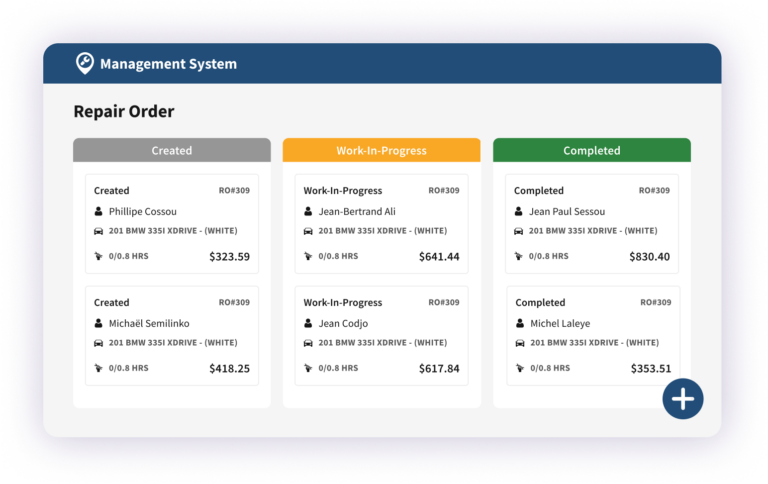This screenshot has height=484, width=768.
Task: Select the green Completed column header
Action: coord(592,150)
